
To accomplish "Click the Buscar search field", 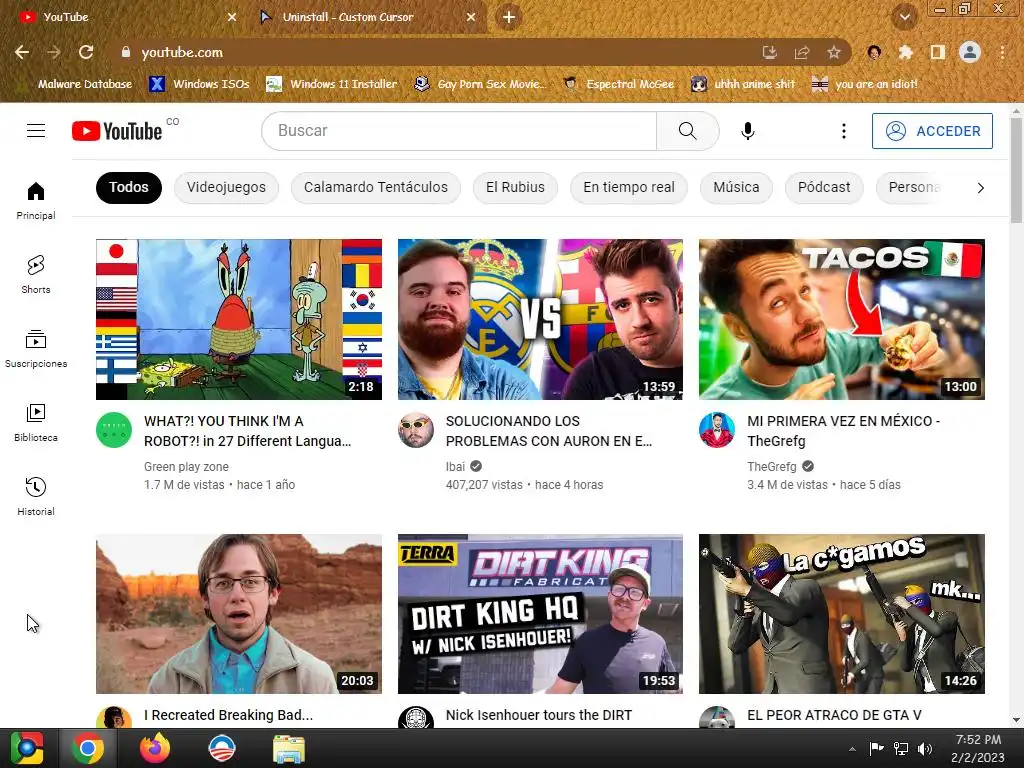I will 459,131.
